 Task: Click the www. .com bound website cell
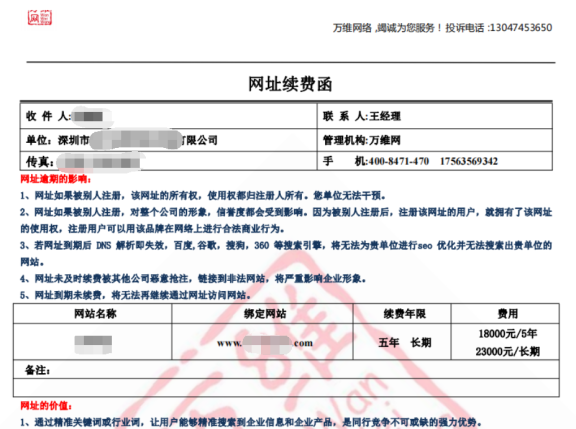pos(262,342)
